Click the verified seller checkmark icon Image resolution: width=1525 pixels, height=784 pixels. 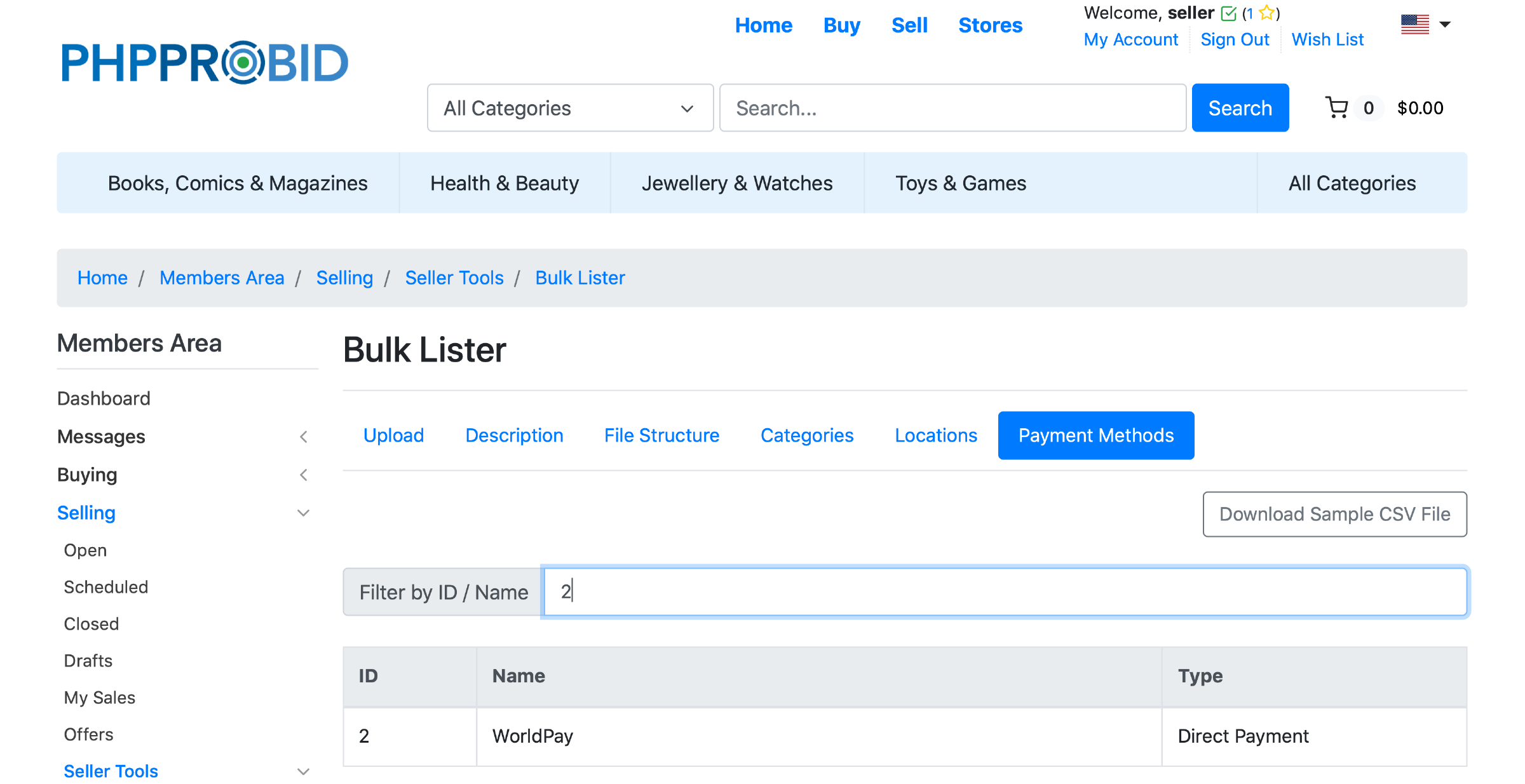(x=1229, y=13)
